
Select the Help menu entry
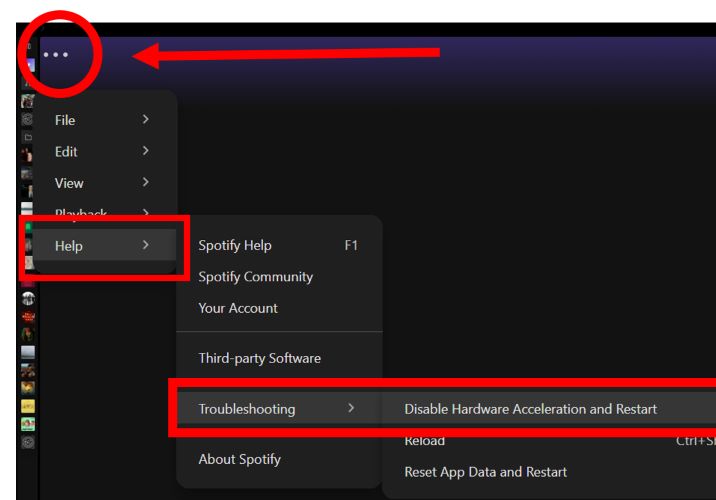tap(105, 246)
